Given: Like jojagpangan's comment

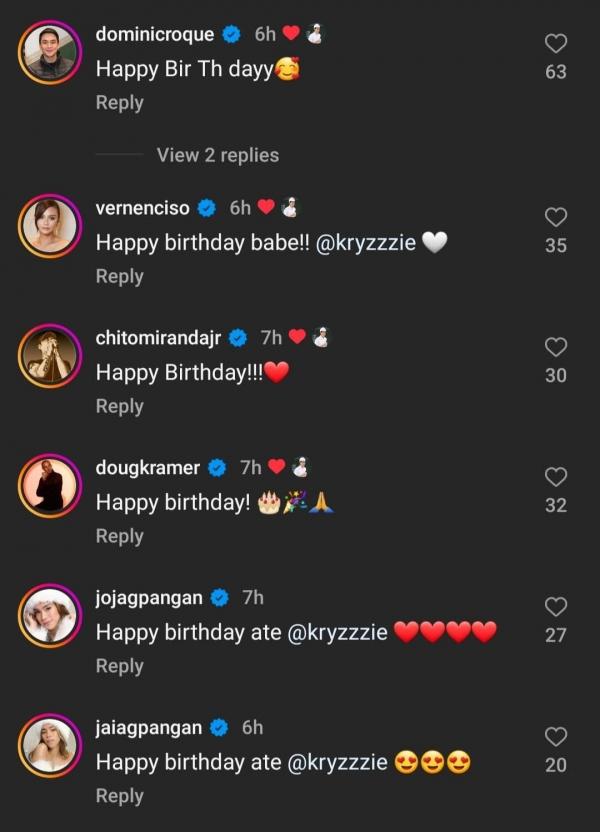Looking at the screenshot, I should pos(556,607).
